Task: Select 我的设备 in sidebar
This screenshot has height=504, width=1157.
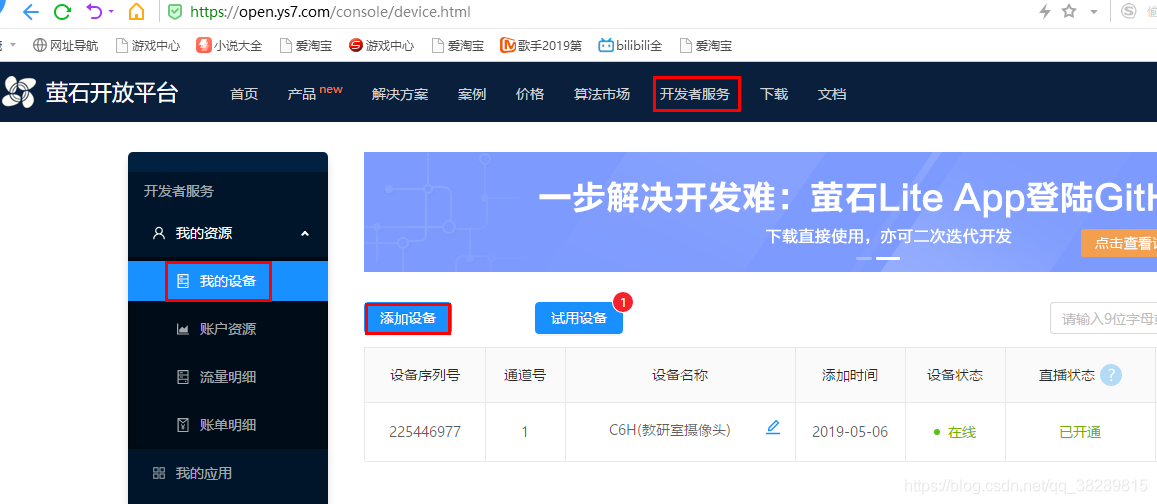Action: [x=228, y=281]
